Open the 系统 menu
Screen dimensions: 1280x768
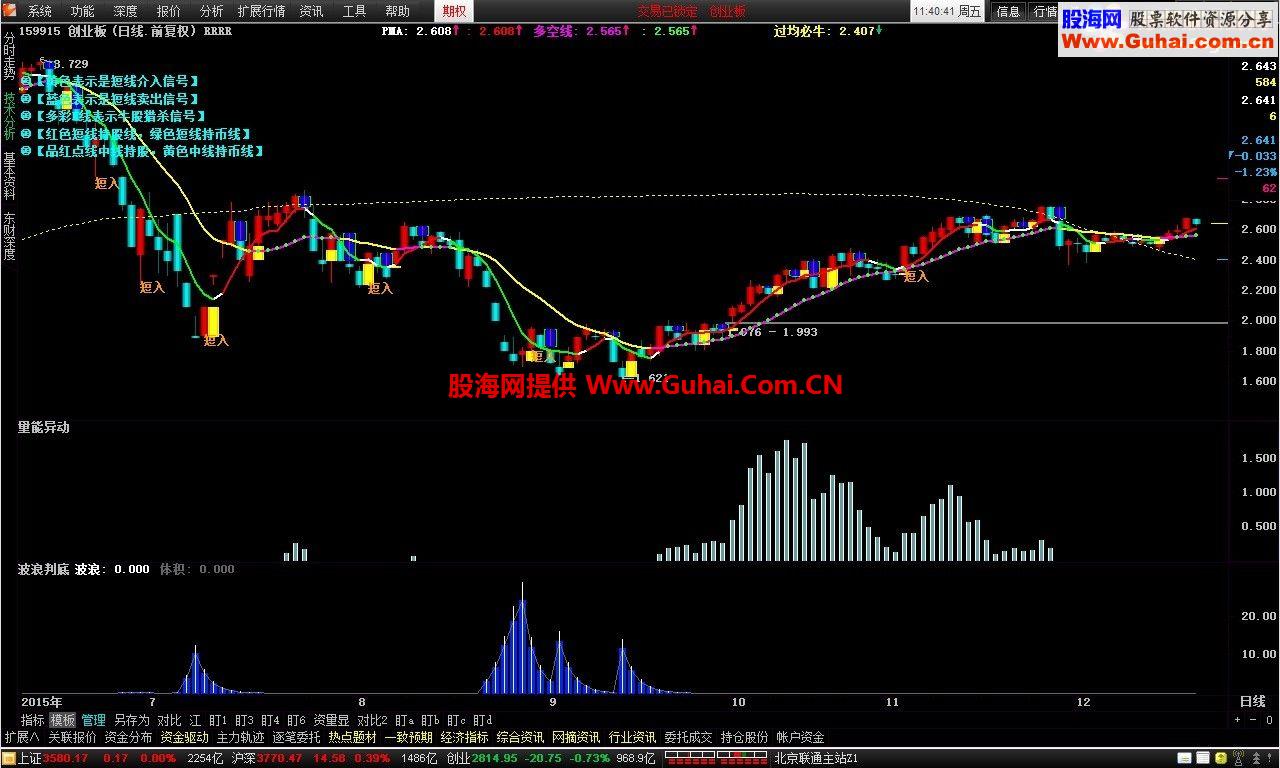point(40,11)
